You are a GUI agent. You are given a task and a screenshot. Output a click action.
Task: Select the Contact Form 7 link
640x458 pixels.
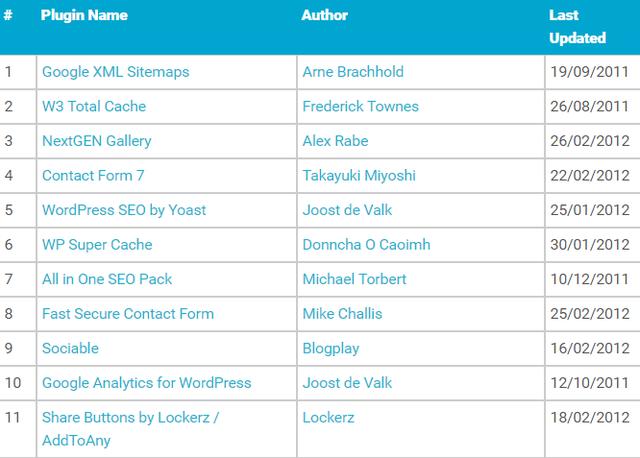click(93, 175)
